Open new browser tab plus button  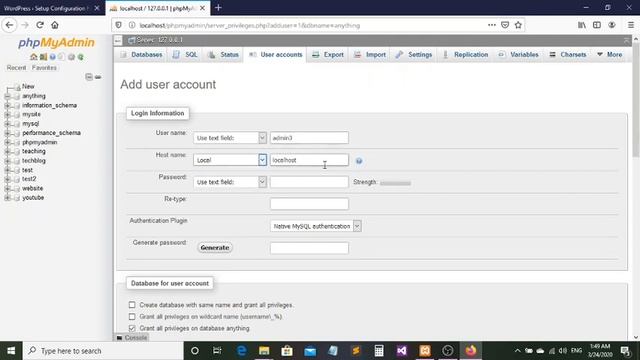point(218,8)
